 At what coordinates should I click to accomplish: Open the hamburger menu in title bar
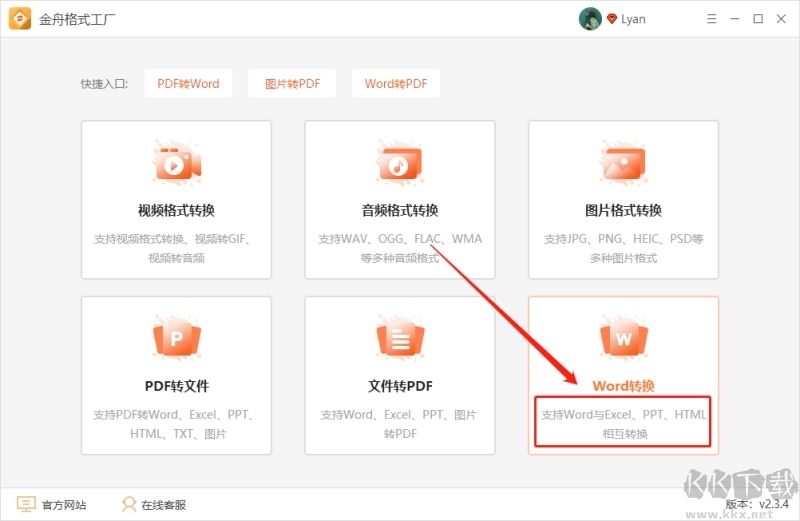[x=712, y=19]
